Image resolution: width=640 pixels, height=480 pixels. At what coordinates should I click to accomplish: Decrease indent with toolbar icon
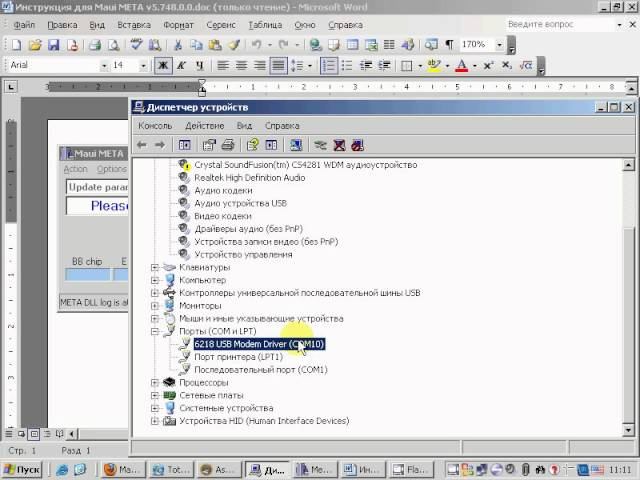point(366,65)
